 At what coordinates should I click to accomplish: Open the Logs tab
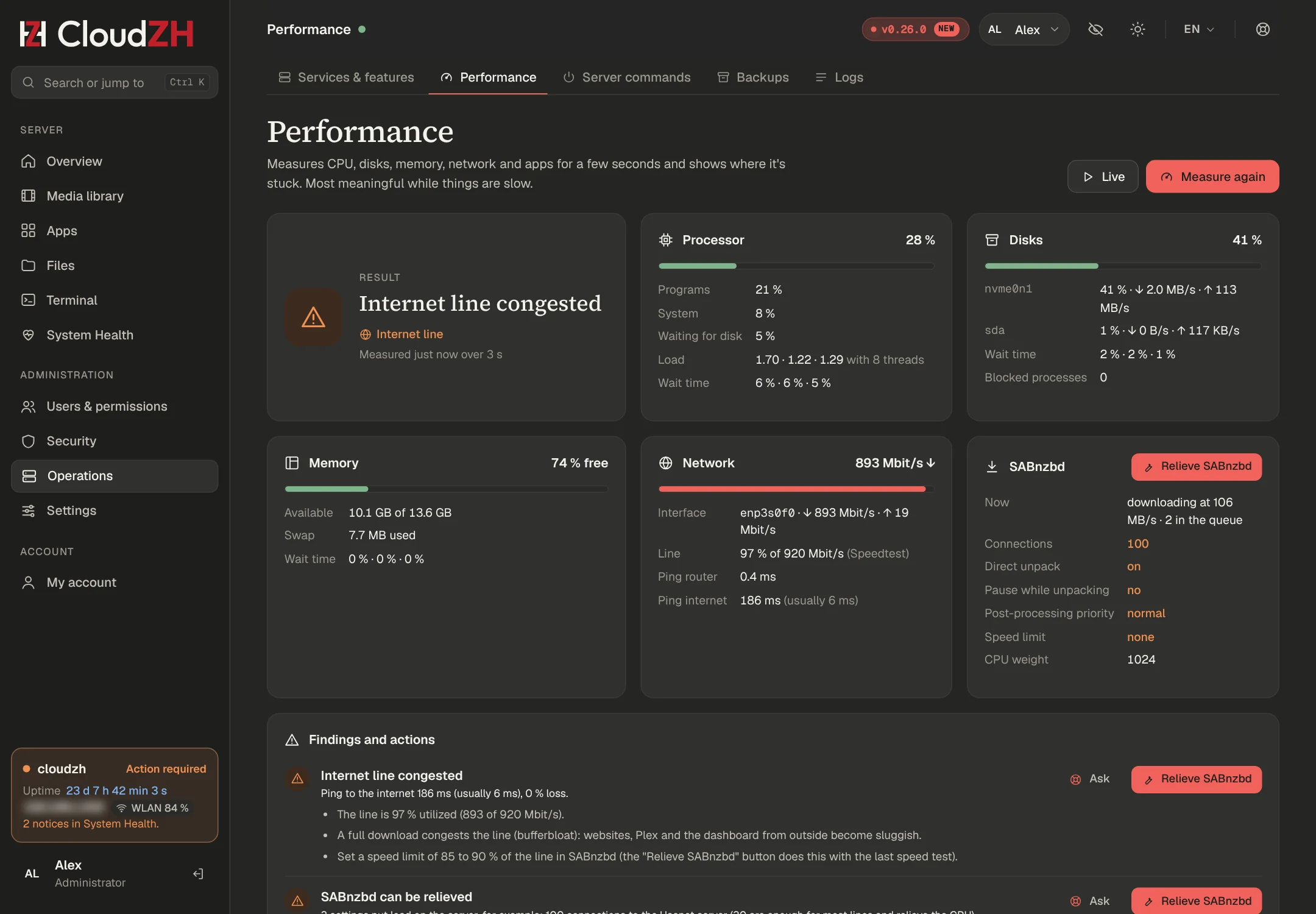point(839,77)
